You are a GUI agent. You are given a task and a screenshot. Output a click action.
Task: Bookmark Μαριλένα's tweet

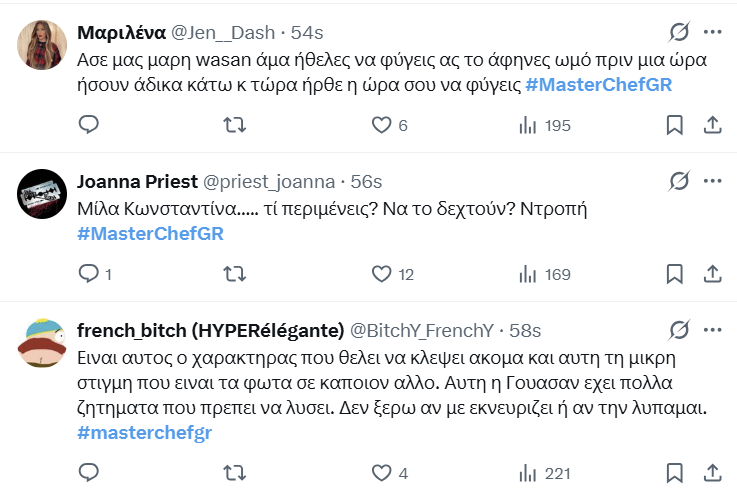[x=675, y=125]
